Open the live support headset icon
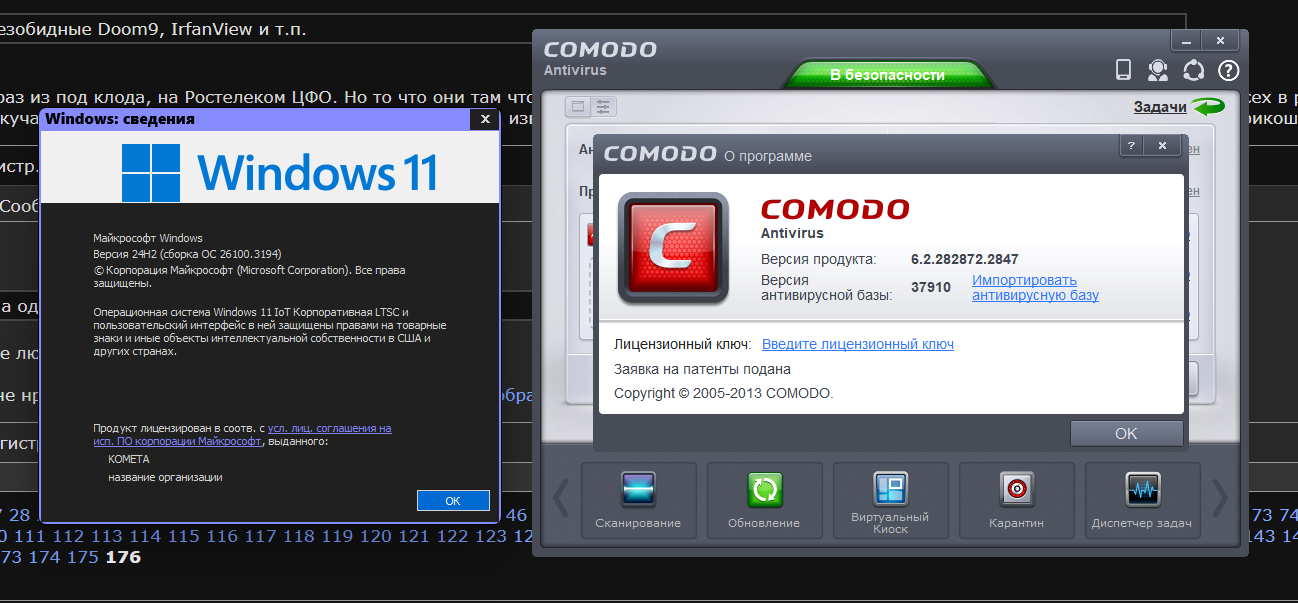Image resolution: width=1298 pixels, height=603 pixels. coord(1157,70)
